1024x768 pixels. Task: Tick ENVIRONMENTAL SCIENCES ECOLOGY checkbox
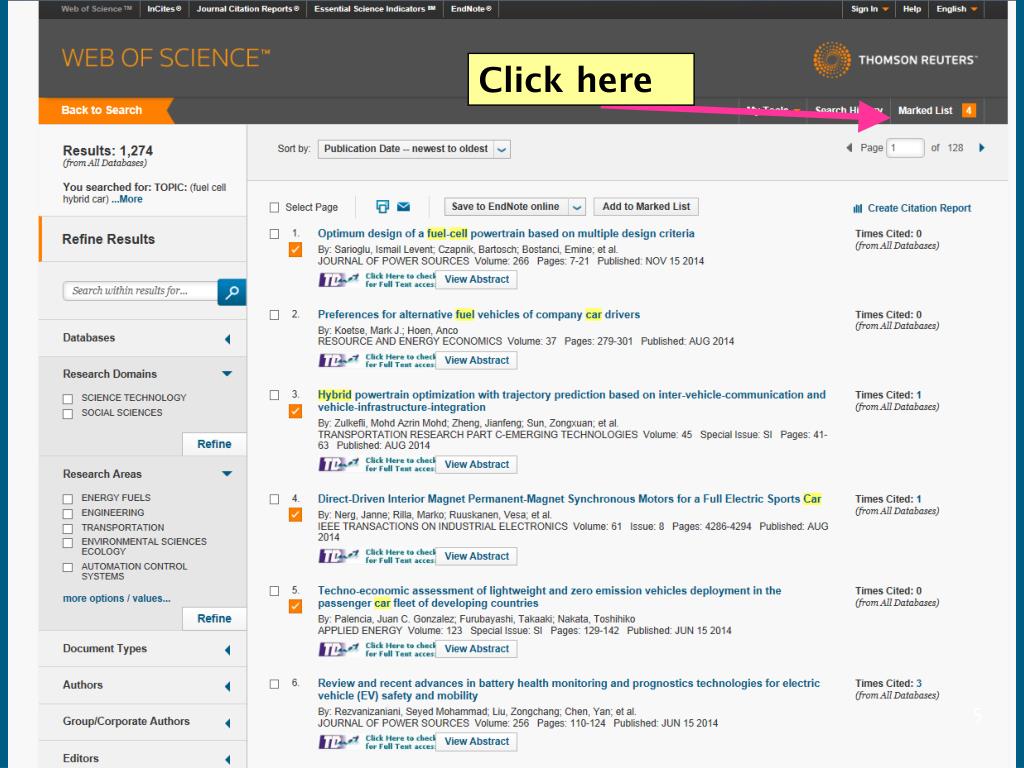67,543
